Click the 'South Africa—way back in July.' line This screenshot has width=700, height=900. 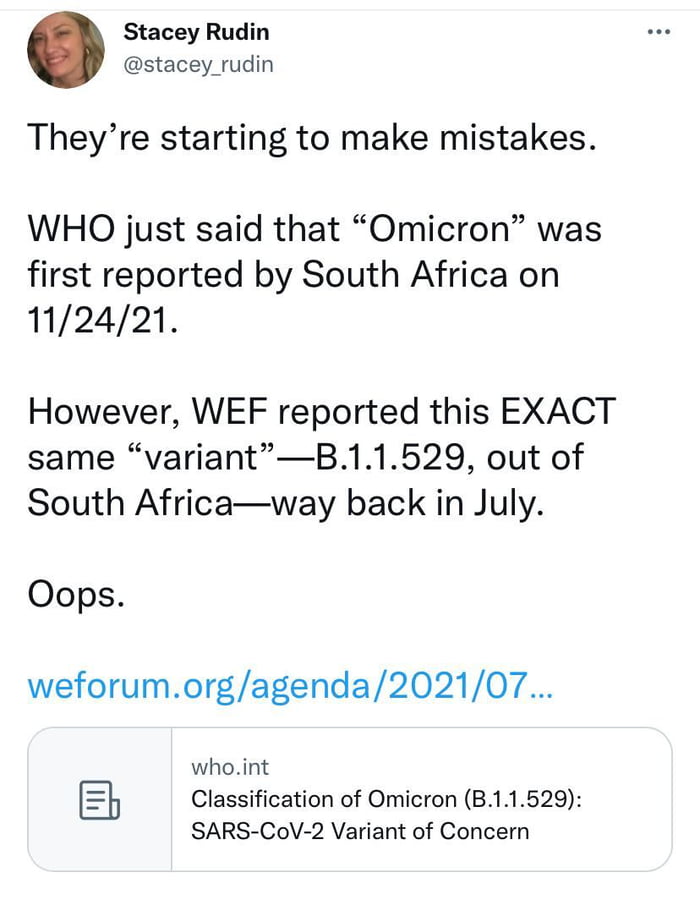click(x=286, y=502)
